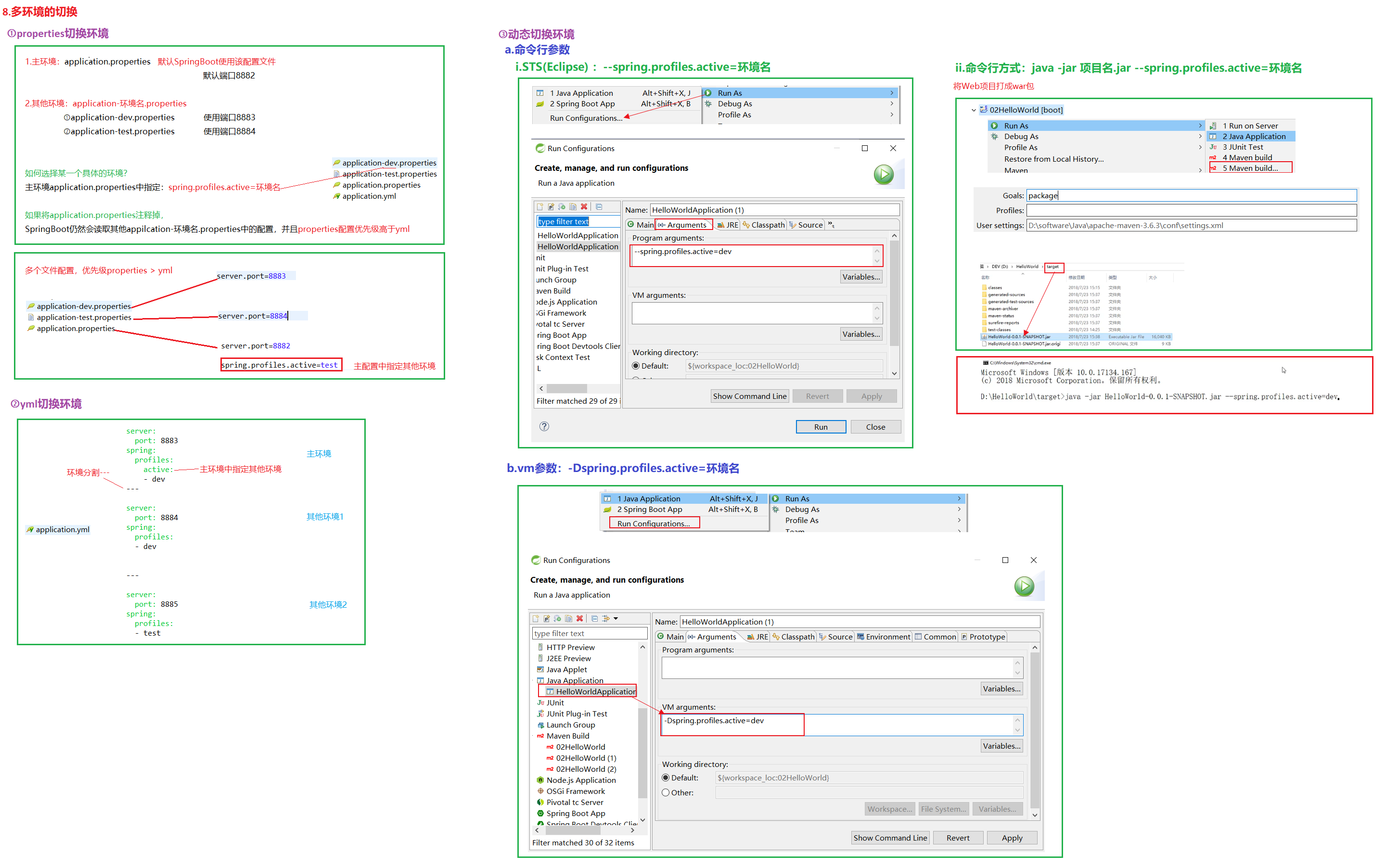
Task: Click the help question mark icon
Action: (544, 426)
